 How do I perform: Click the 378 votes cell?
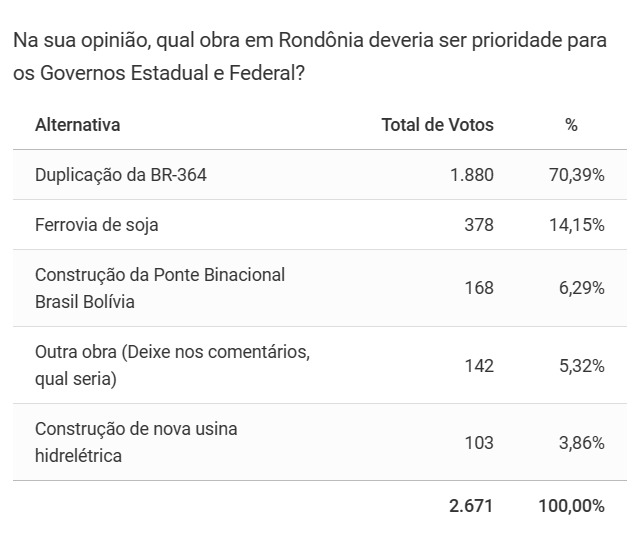point(479,225)
